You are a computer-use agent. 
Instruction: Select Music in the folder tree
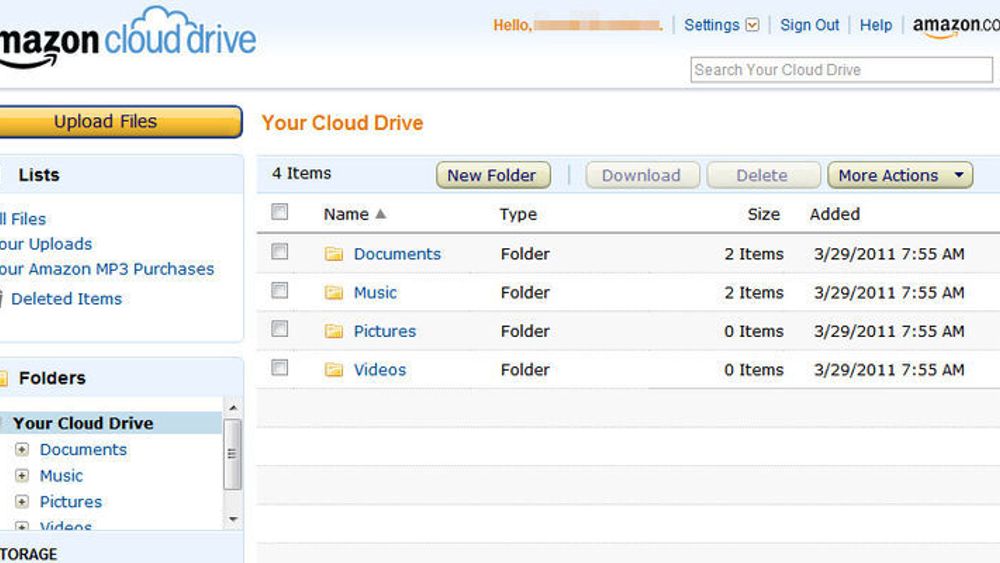point(61,476)
